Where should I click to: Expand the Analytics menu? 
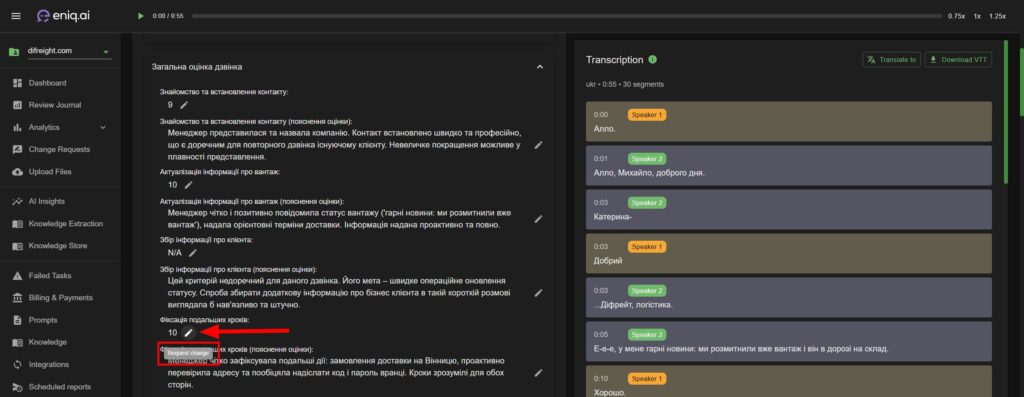click(60, 127)
